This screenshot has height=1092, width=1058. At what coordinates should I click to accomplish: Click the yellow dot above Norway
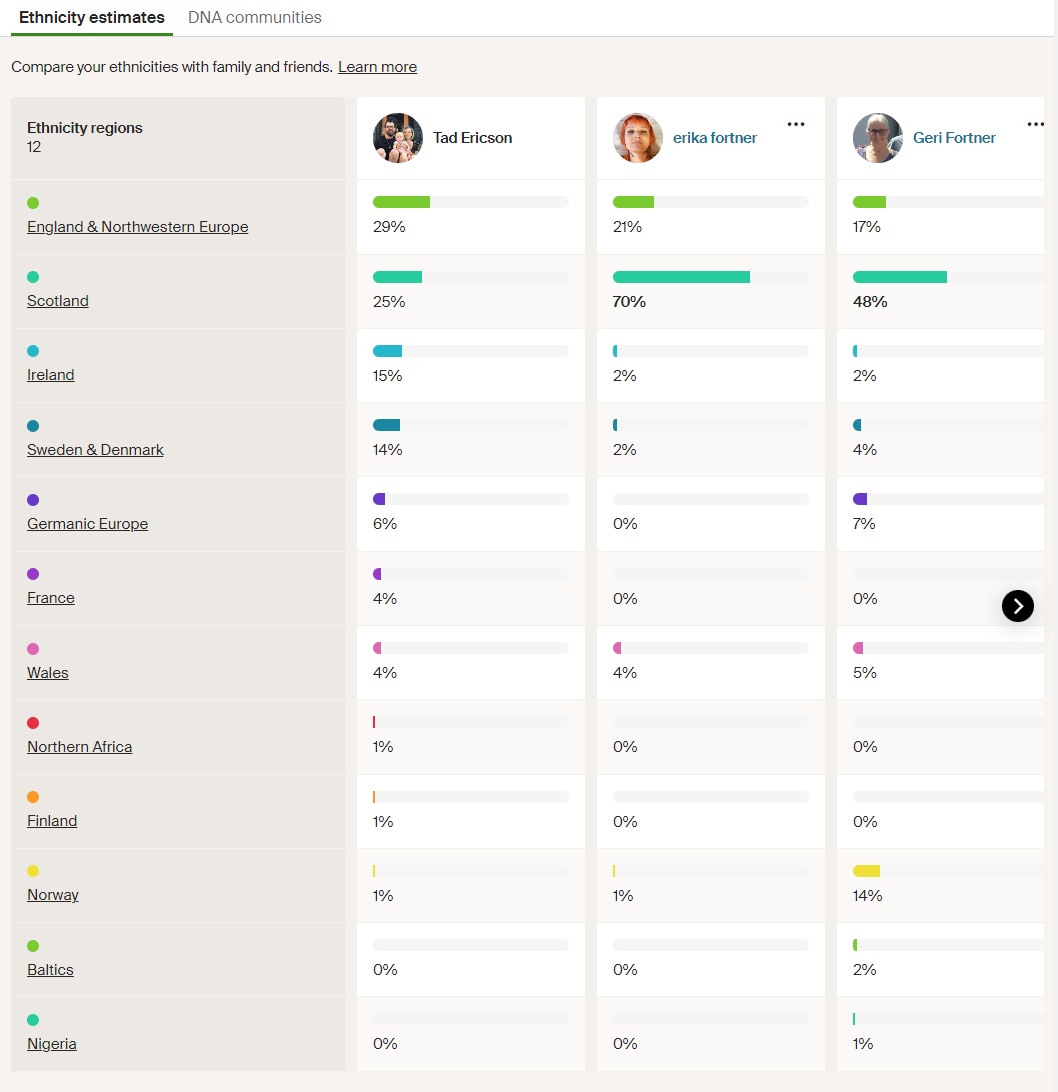coord(33,871)
